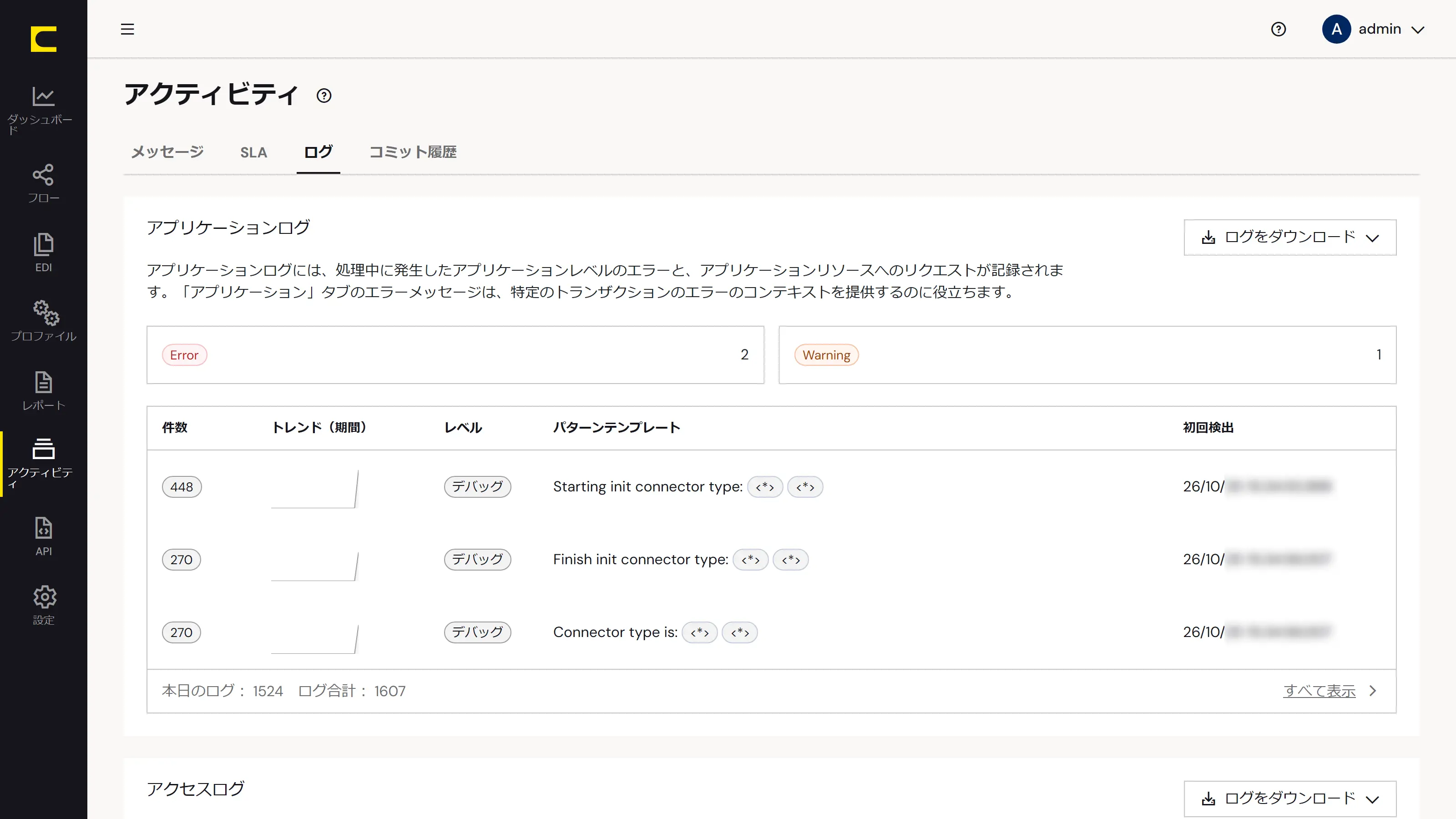This screenshot has width=1456, height=819.
Task: Switch to the SLA tab
Action: (253, 152)
